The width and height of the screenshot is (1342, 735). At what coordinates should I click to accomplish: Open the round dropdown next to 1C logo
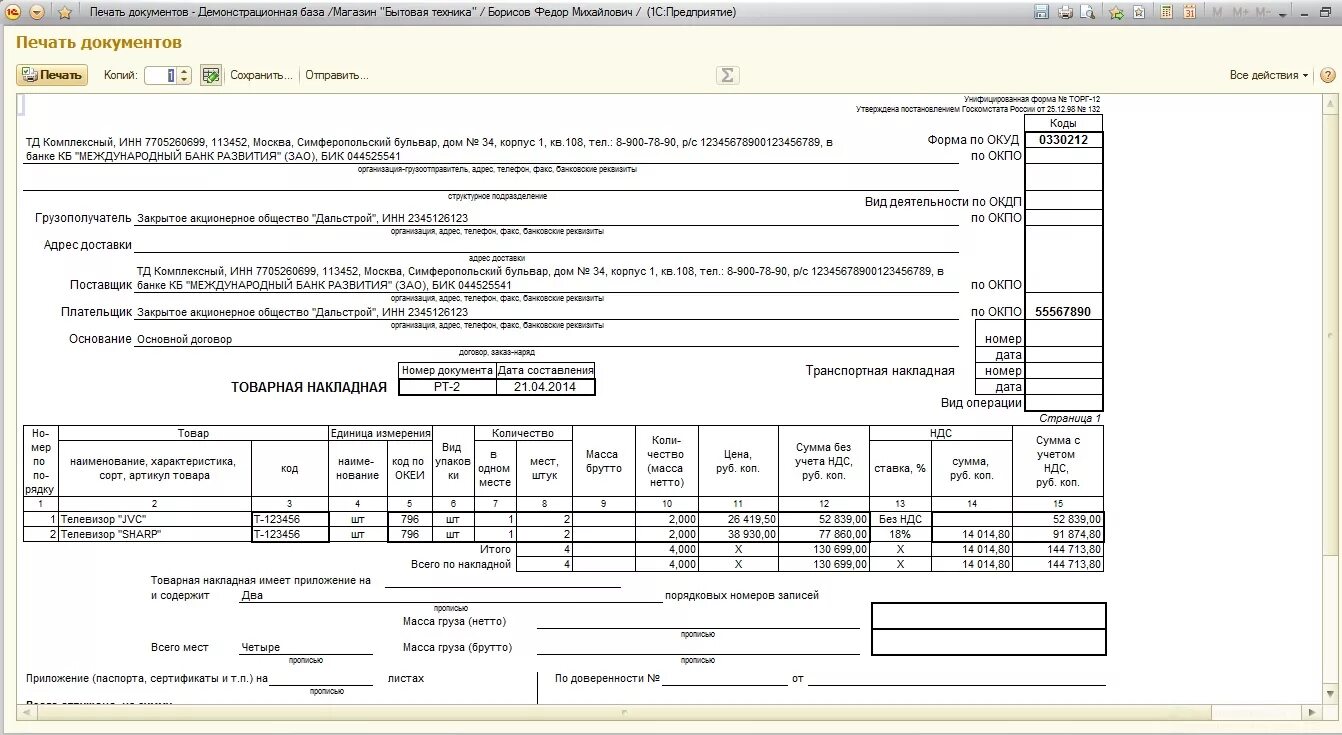coord(37,12)
